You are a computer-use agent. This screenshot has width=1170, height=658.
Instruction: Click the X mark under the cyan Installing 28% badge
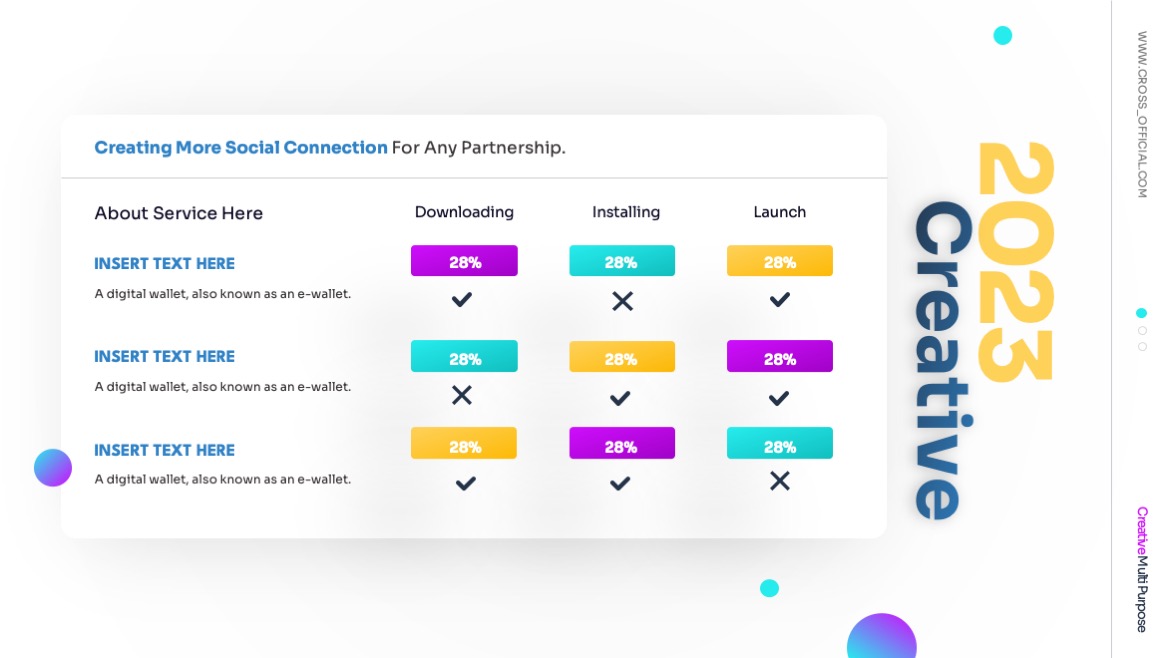[x=622, y=301]
